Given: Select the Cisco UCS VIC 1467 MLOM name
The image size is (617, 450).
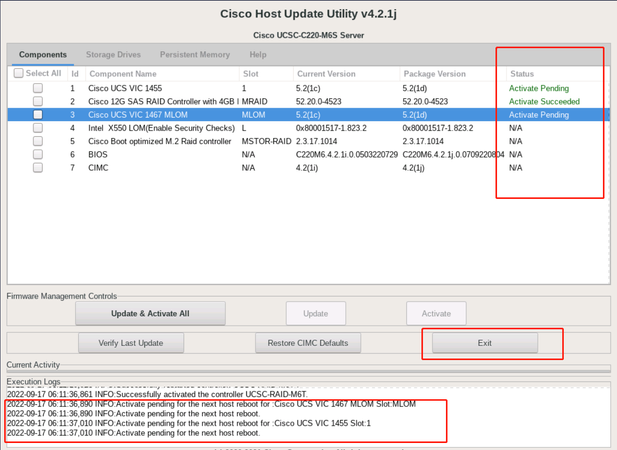Looking at the screenshot, I should pos(138,115).
